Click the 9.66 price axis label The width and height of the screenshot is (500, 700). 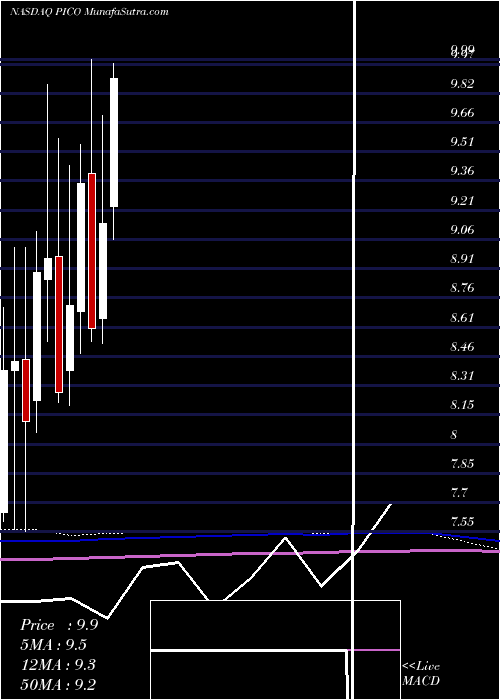coord(462,113)
